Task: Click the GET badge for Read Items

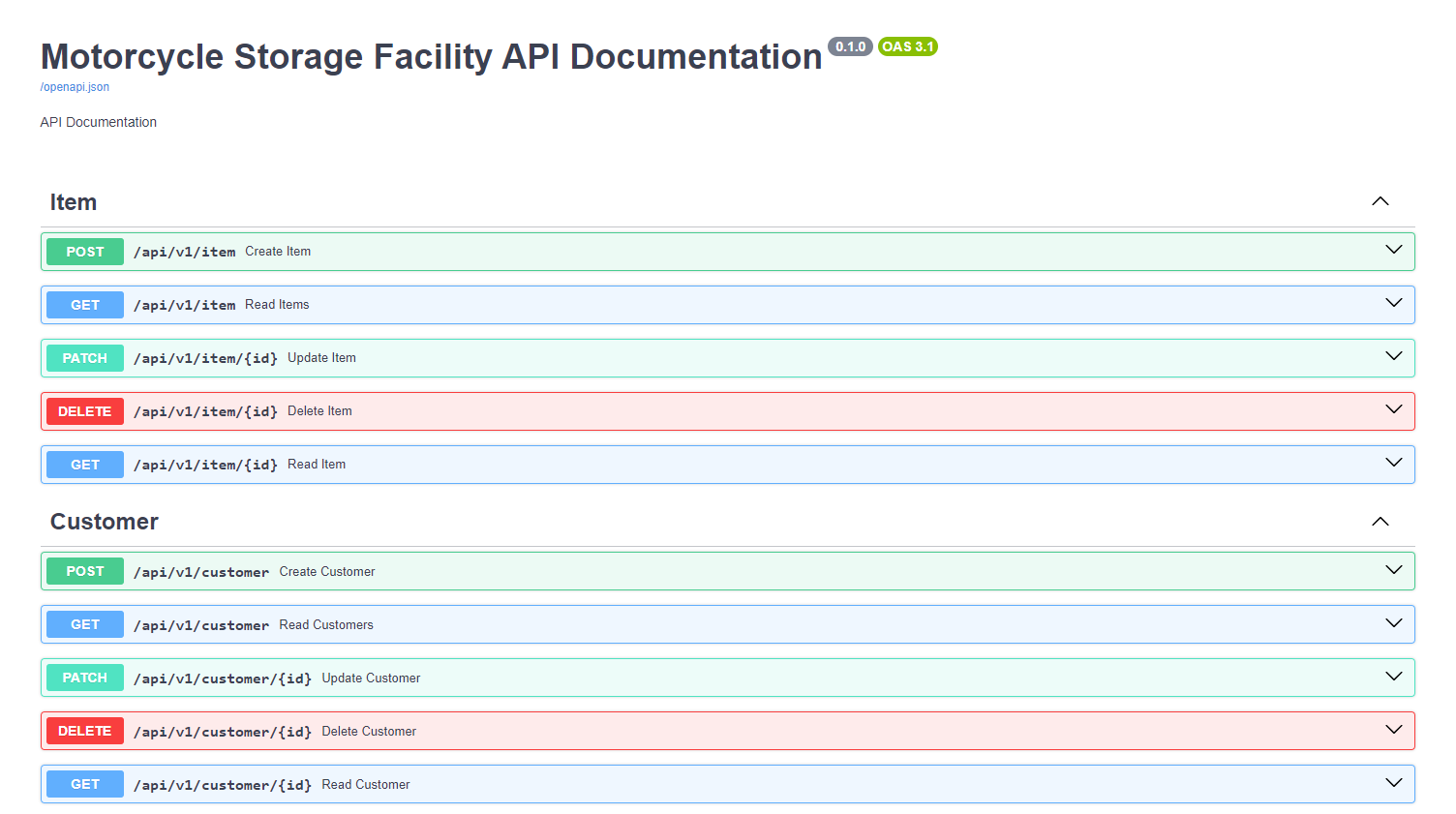Action: (85, 305)
